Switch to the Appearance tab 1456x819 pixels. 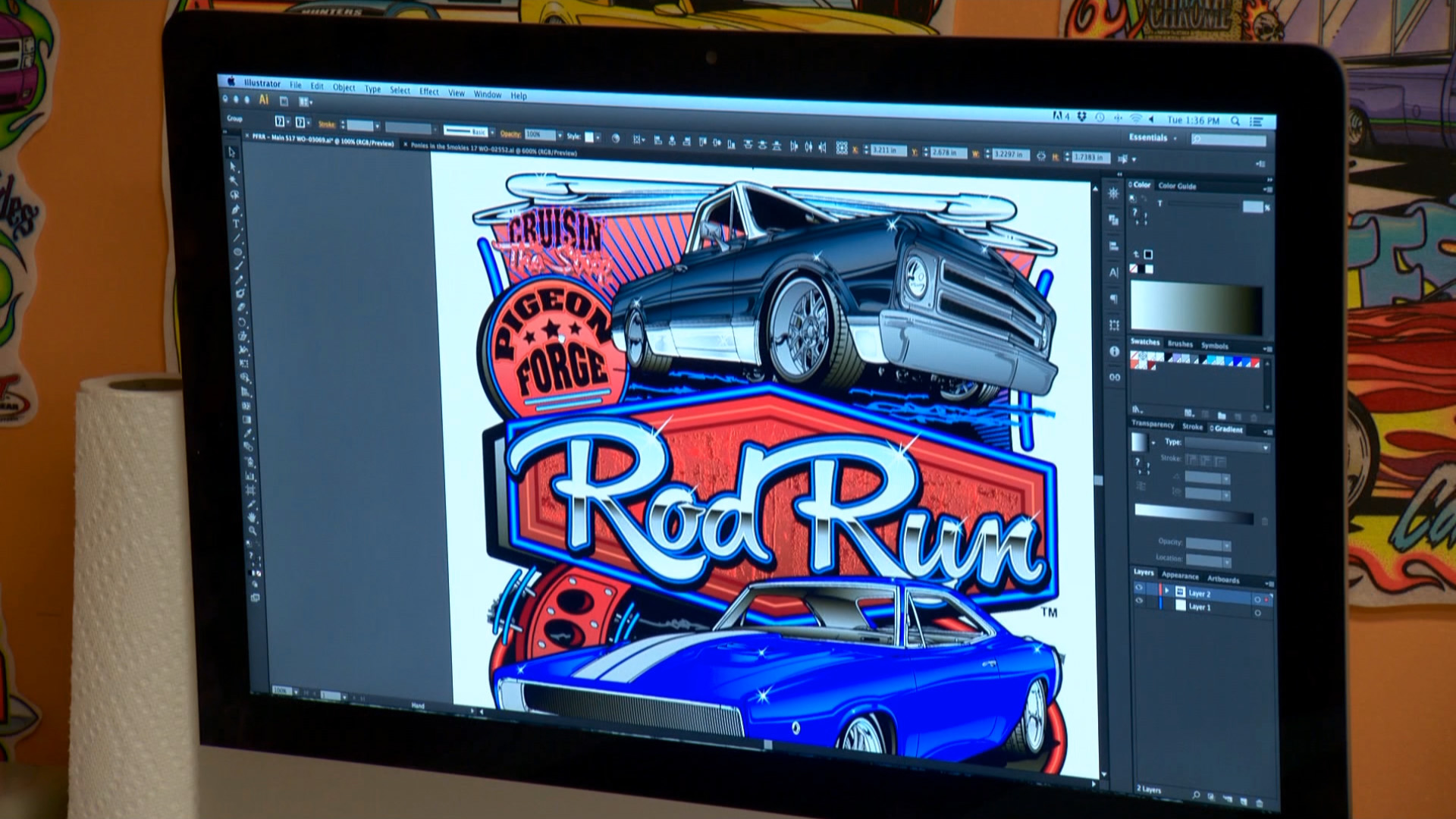pyautogui.click(x=1181, y=576)
